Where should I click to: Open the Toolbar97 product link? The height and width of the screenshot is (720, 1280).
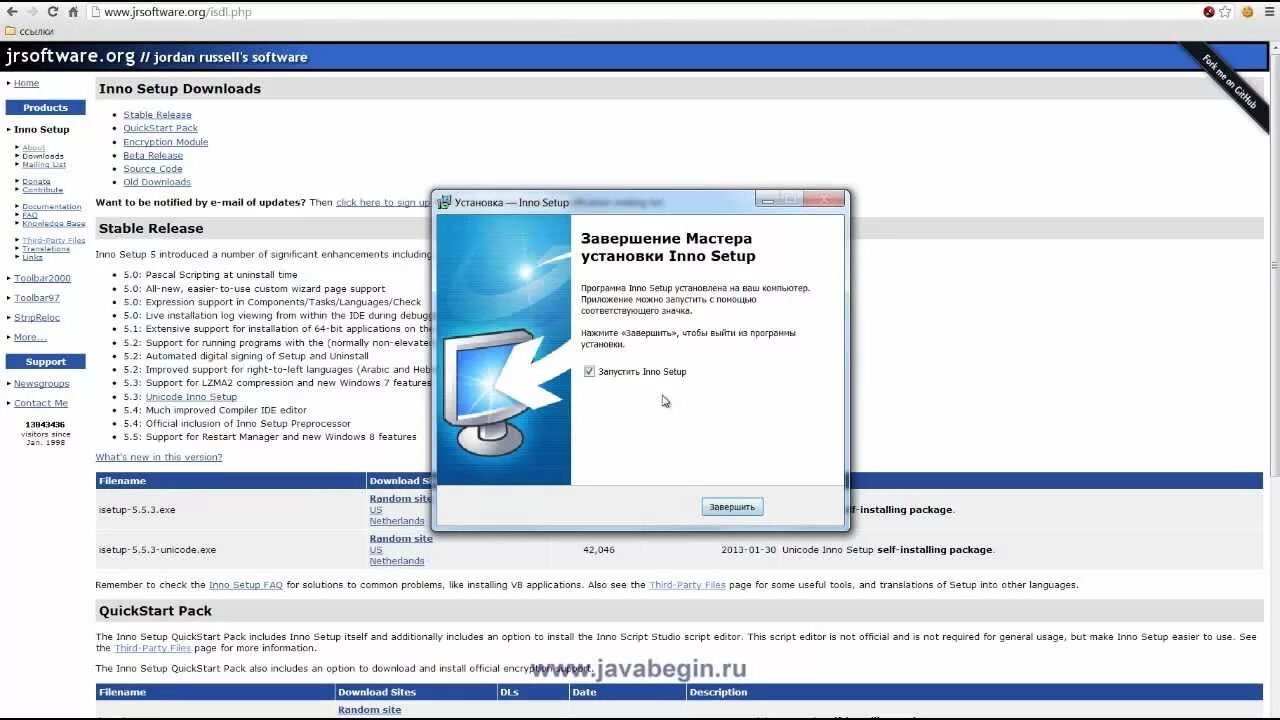(37, 298)
